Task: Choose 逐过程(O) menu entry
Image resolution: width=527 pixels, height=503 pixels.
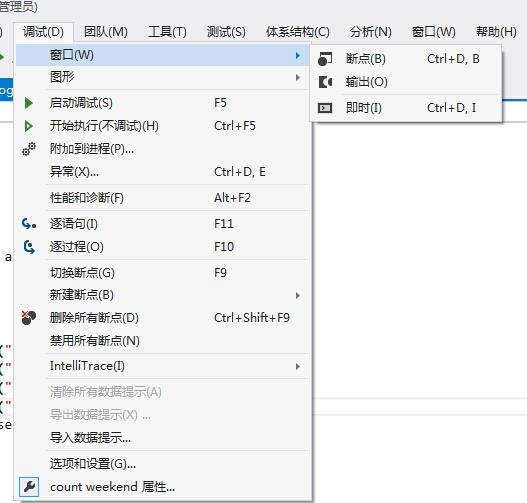Action: [162, 247]
